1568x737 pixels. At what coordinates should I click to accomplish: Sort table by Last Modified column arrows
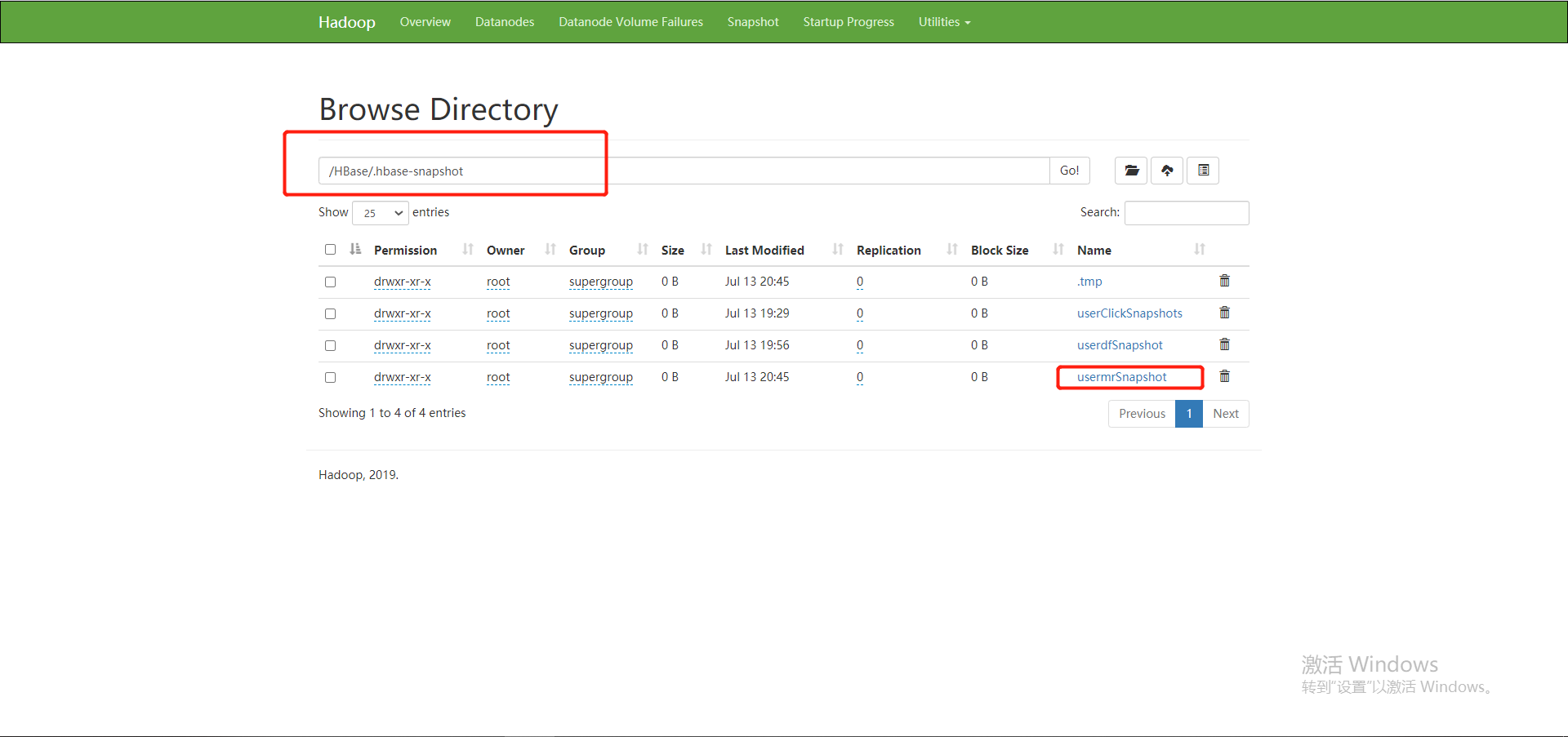[x=838, y=250]
